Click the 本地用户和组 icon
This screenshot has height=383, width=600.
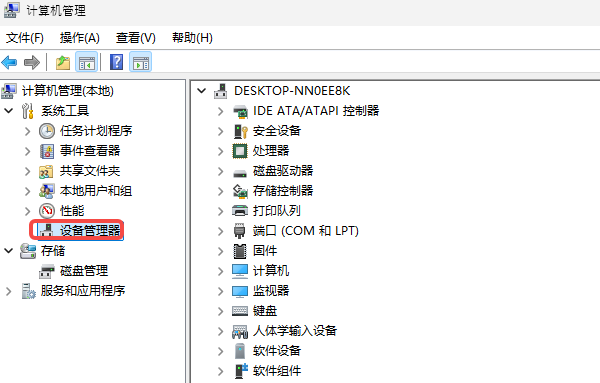[x=47, y=191]
